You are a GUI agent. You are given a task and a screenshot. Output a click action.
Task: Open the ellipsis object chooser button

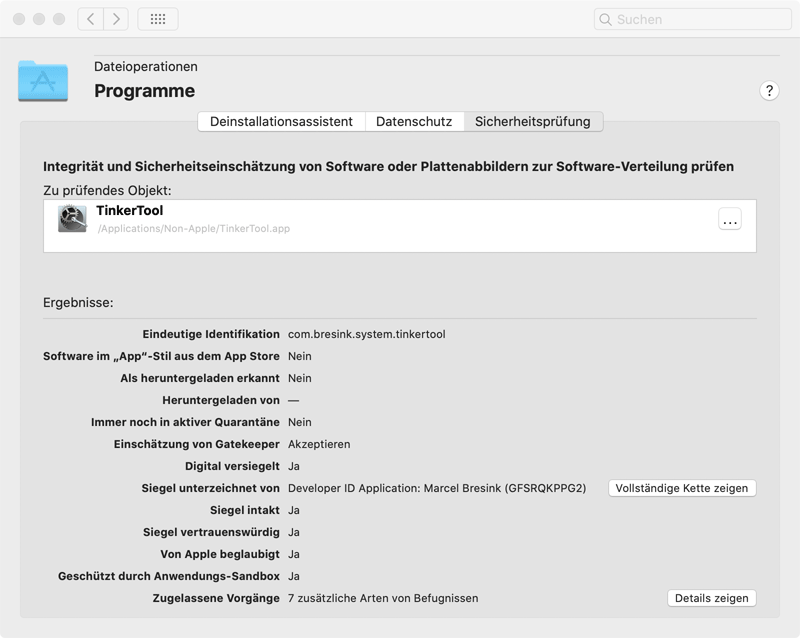(730, 219)
